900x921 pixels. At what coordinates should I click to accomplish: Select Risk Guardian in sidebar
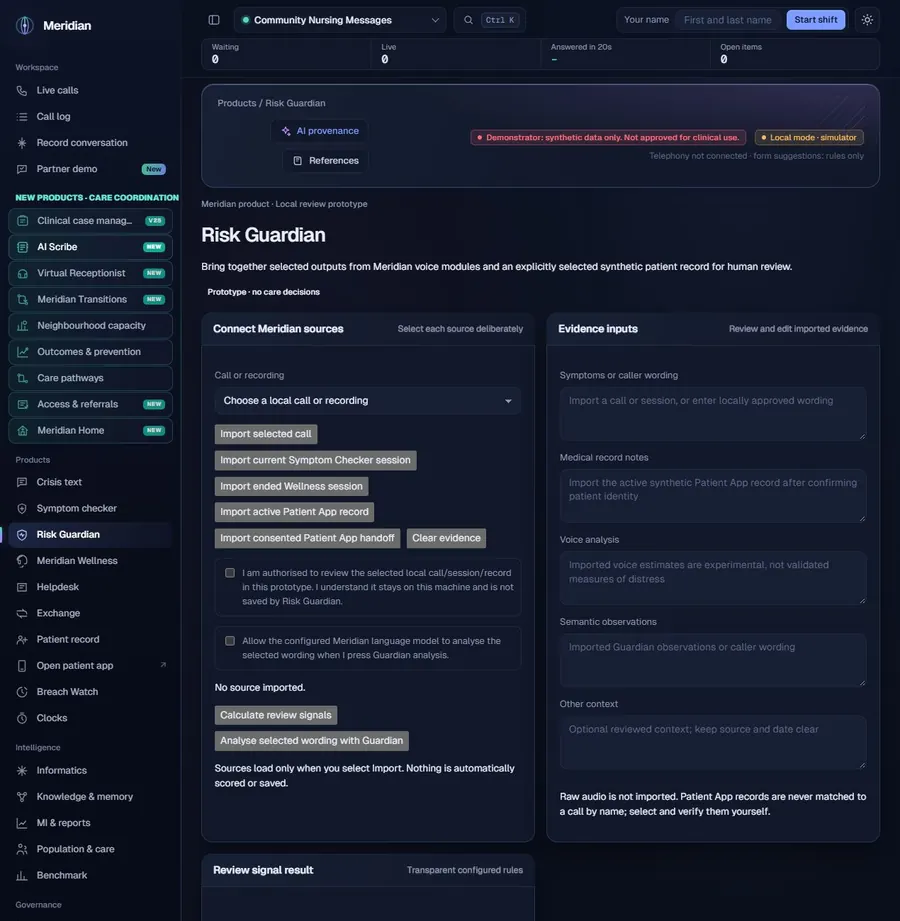pos(90,535)
